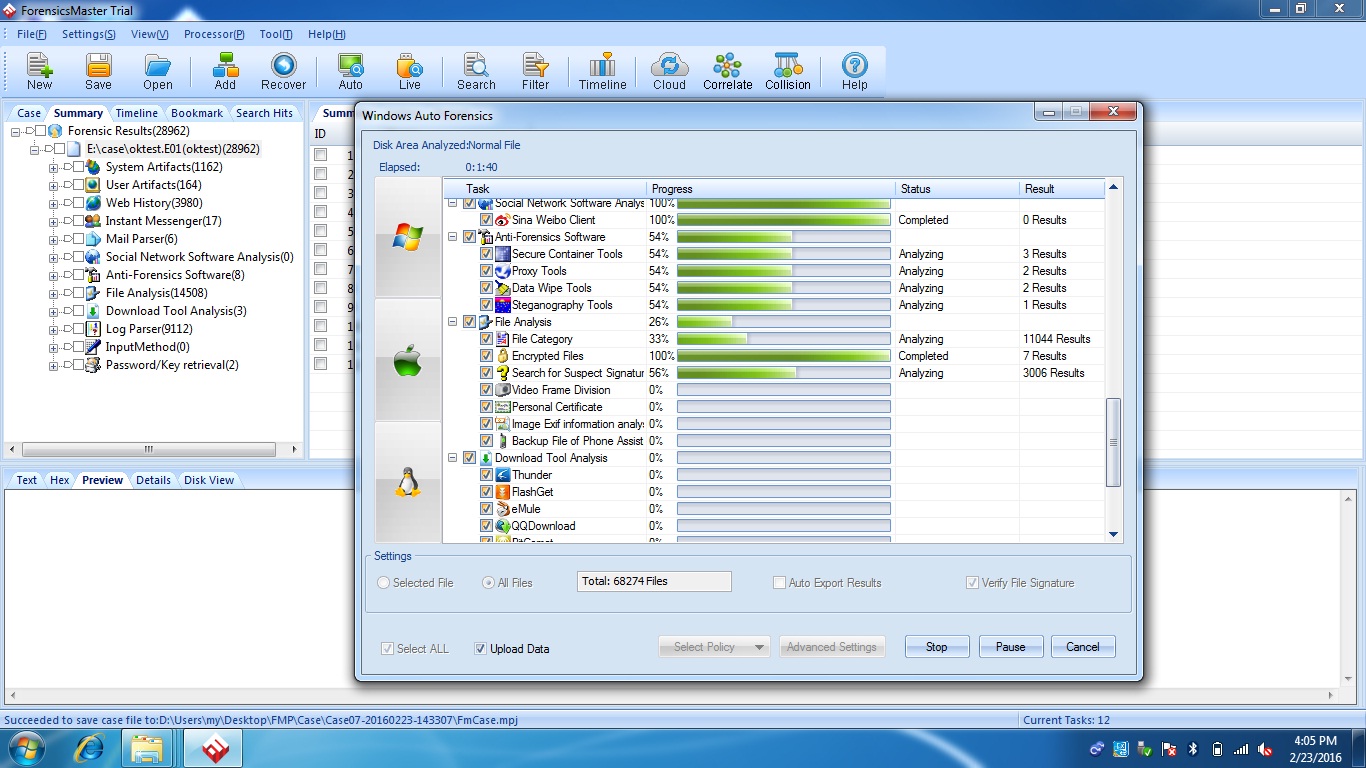The width and height of the screenshot is (1366, 768).
Task: Collapse the Download Tool Analysis task group
Action: [452, 458]
